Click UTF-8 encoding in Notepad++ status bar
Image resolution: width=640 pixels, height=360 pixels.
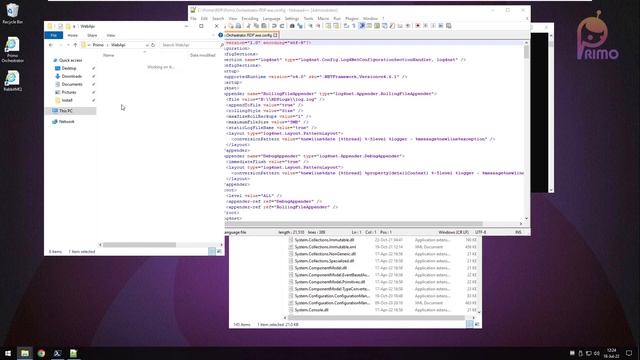coord(480,232)
